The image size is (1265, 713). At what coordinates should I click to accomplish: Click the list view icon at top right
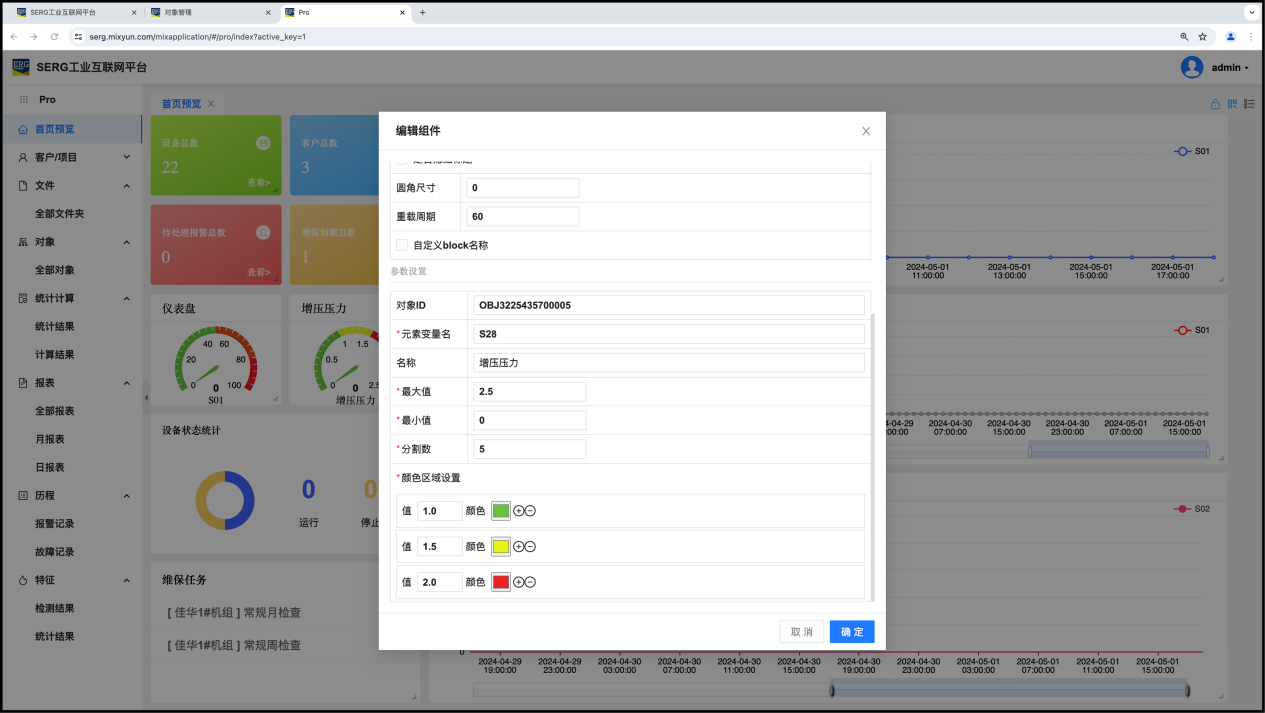click(1249, 104)
